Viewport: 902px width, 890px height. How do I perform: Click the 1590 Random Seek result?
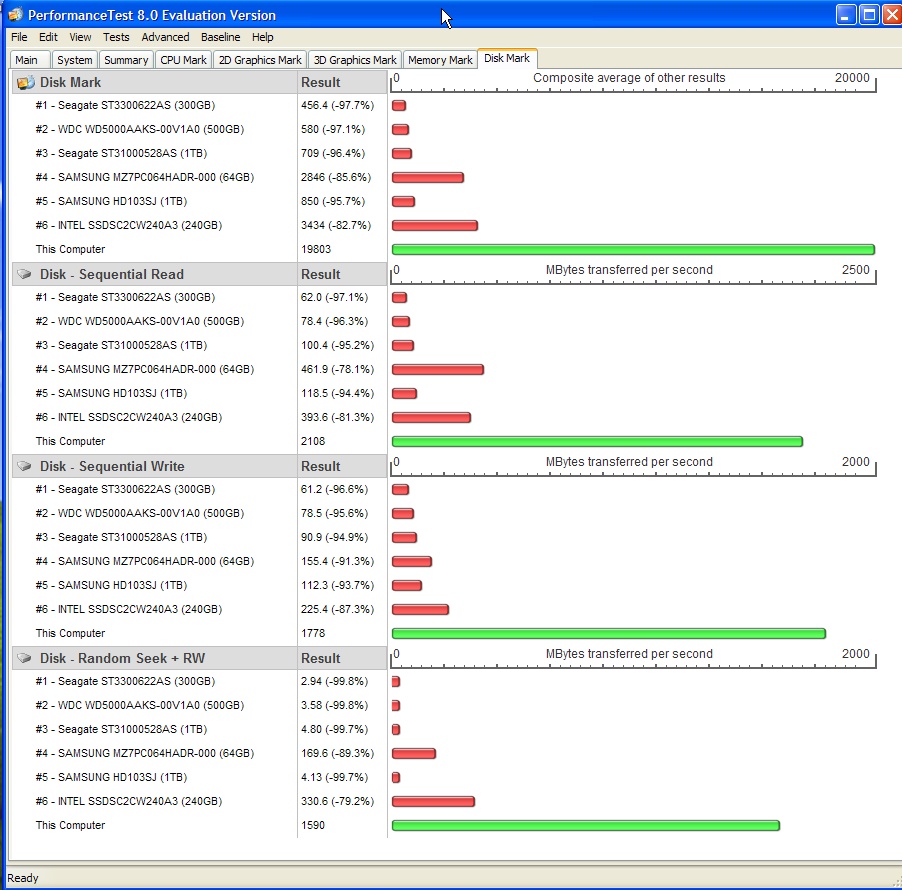[313, 826]
